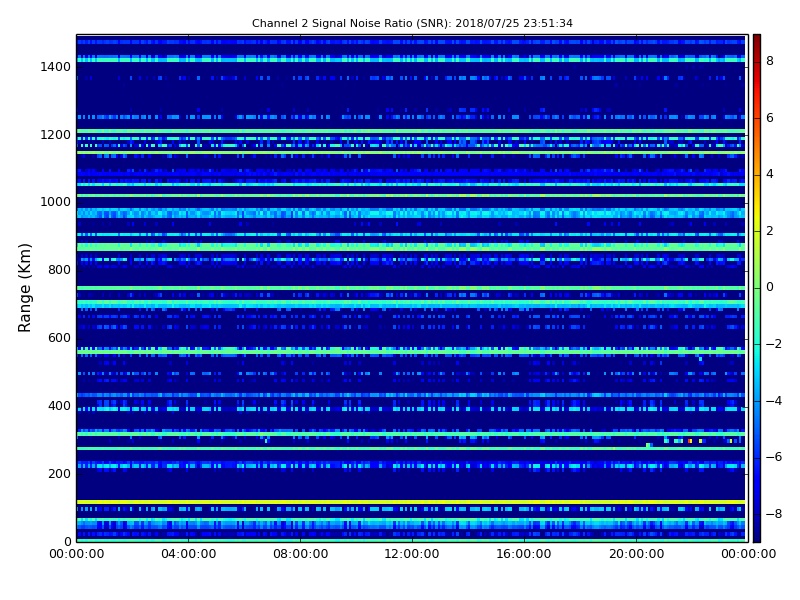Click the 16:00:00 time axis label
800x600 pixels.
tap(524, 554)
